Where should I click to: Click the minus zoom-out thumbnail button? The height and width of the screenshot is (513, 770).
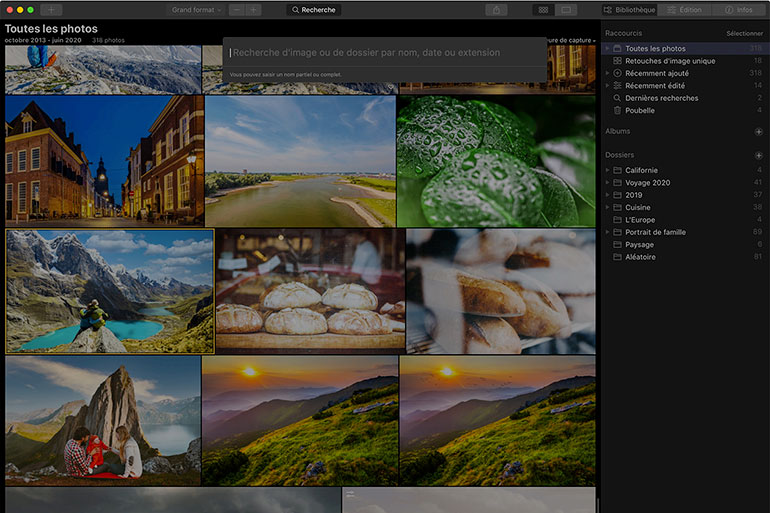[236, 10]
